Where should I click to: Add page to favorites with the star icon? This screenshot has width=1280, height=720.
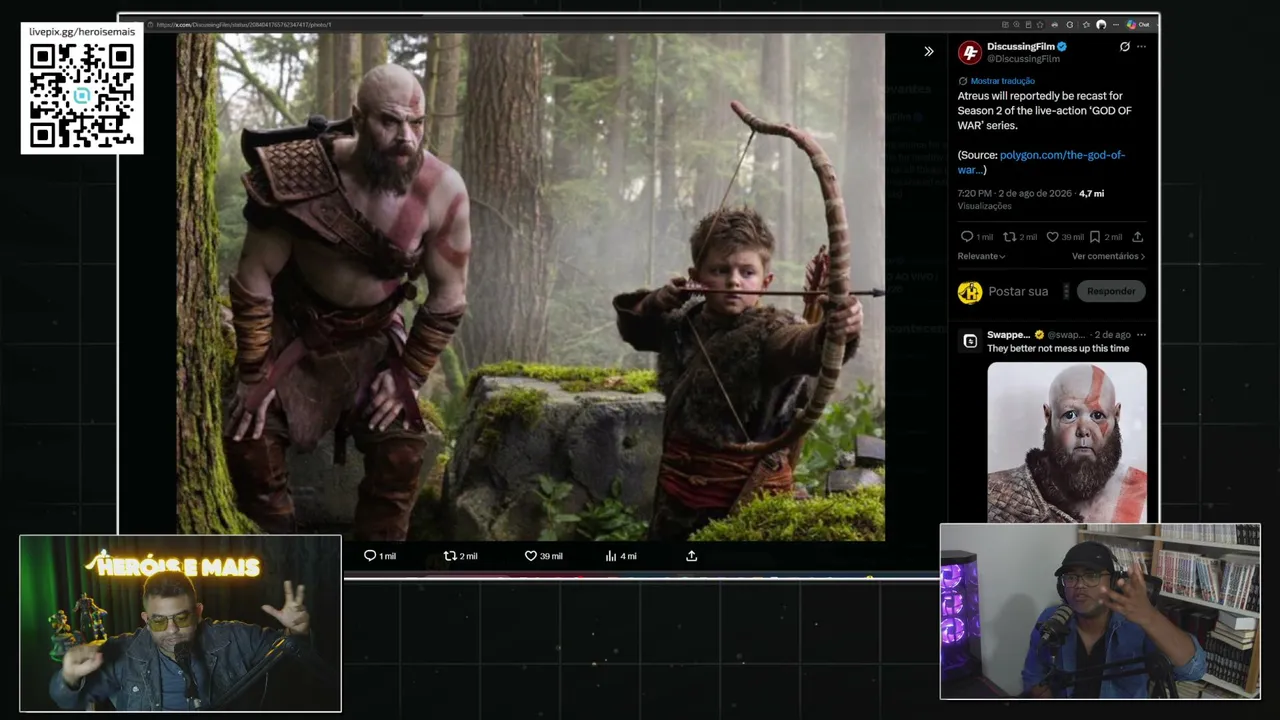(x=1040, y=25)
